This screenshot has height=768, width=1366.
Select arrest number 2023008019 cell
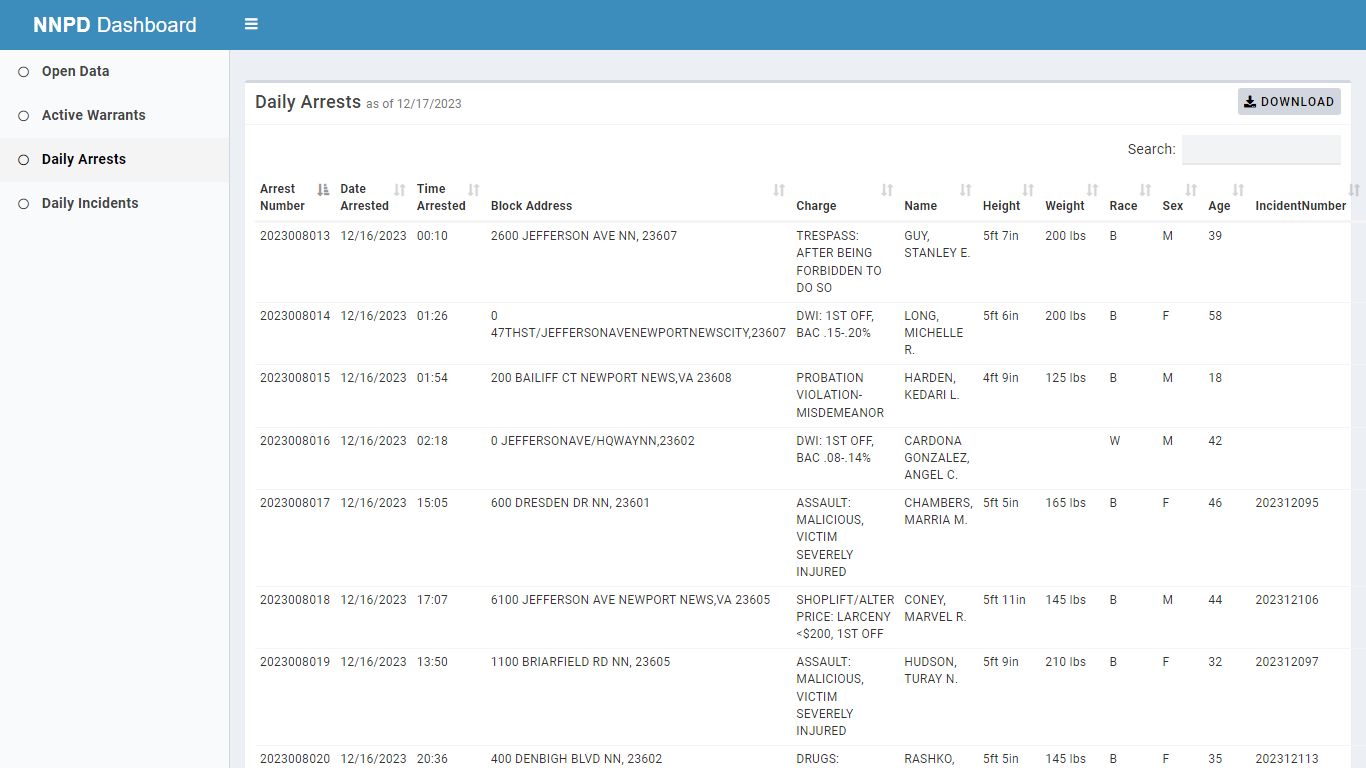(x=295, y=662)
